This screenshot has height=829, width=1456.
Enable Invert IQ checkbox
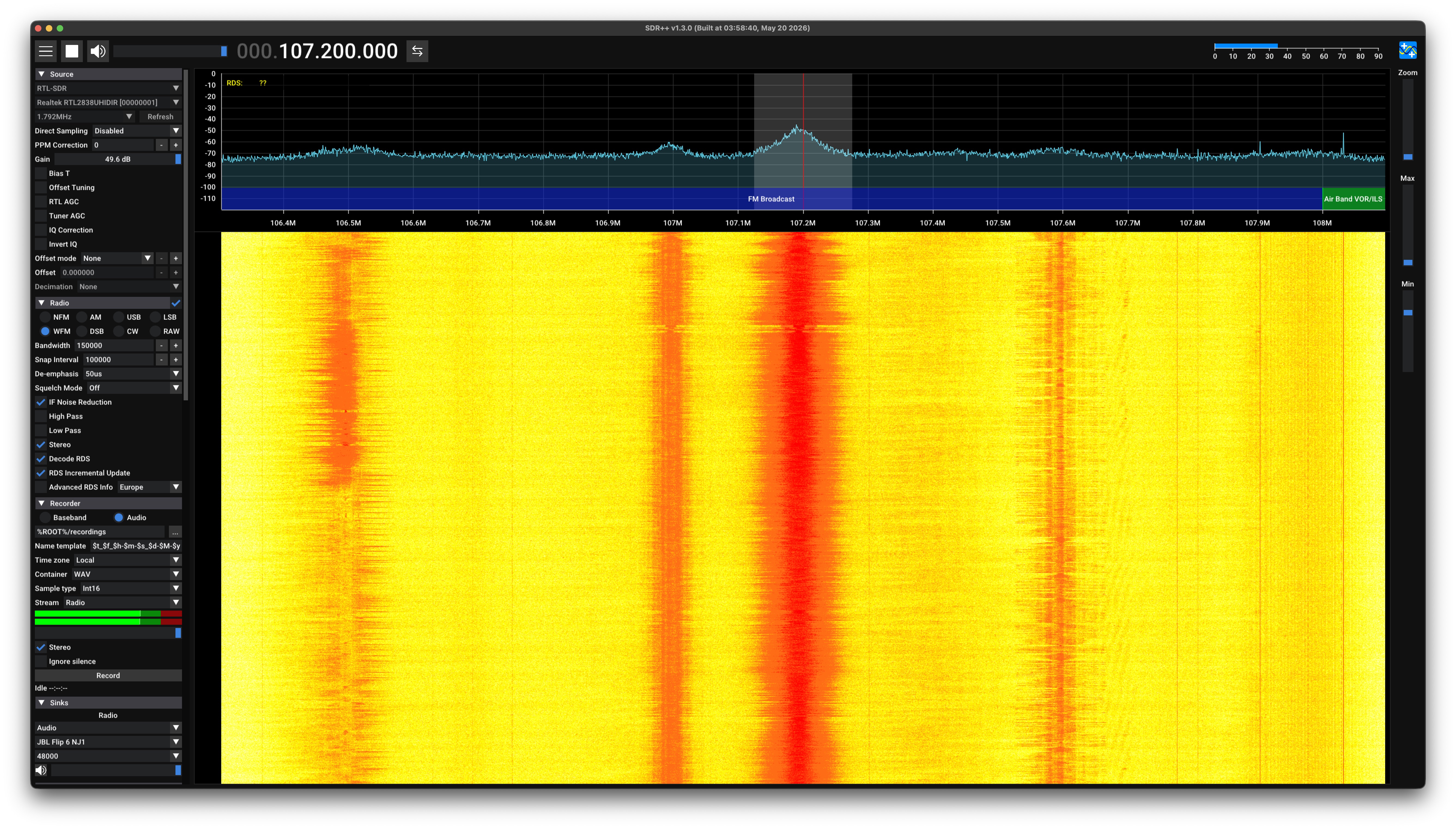(x=40, y=244)
